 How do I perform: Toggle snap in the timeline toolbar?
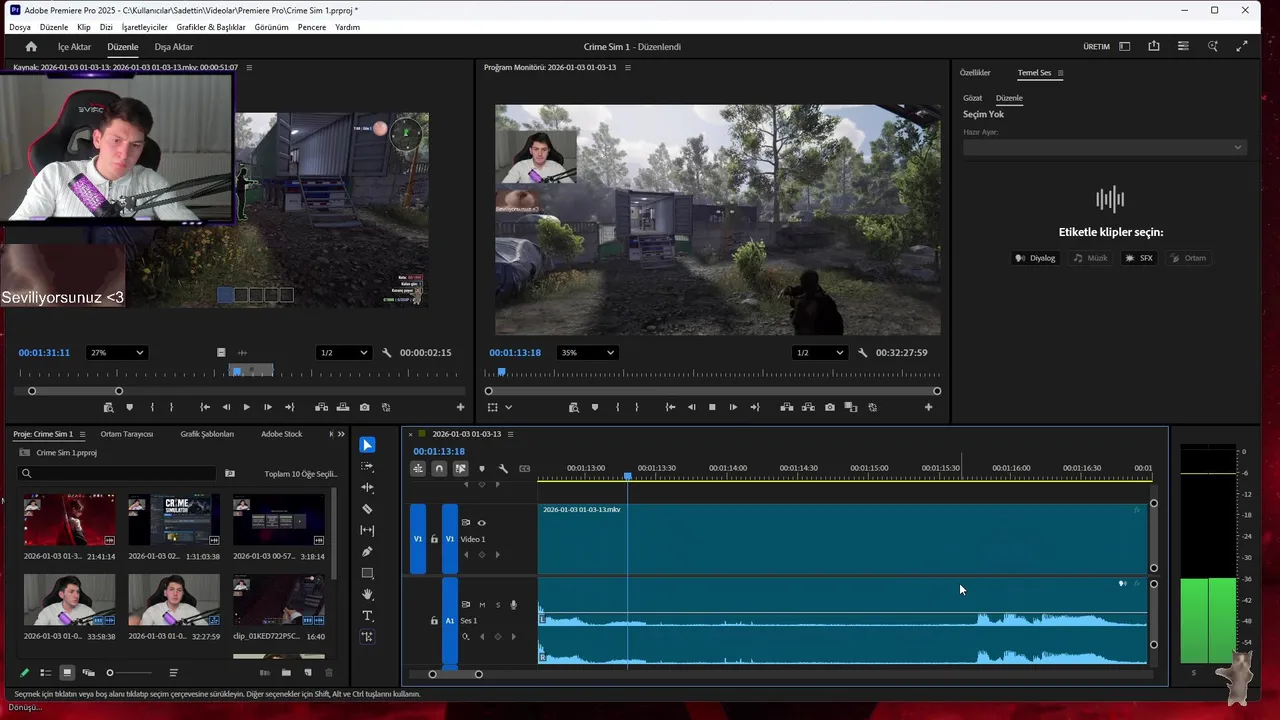click(439, 468)
